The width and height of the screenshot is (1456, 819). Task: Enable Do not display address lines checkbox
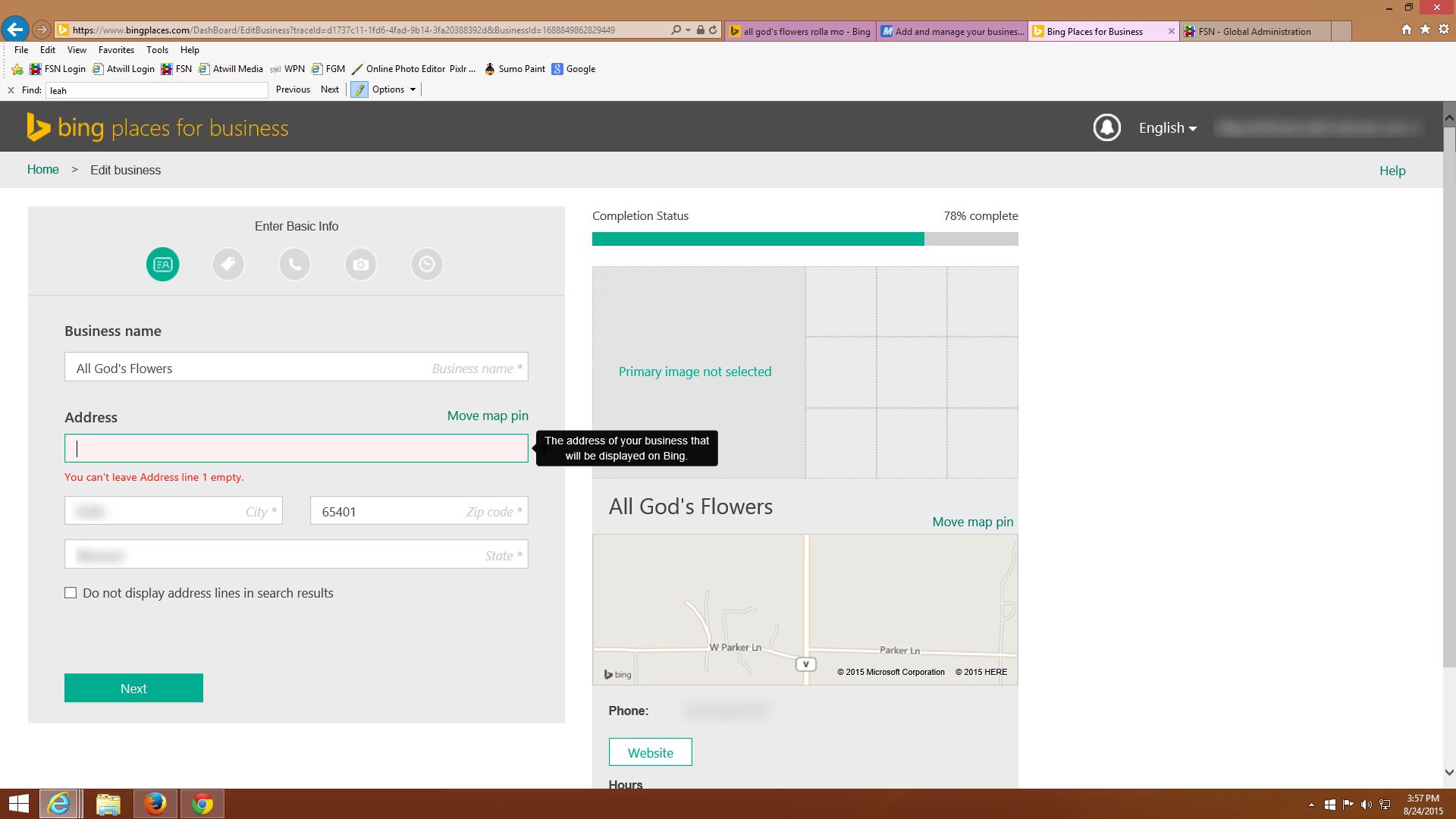point(71,593)
